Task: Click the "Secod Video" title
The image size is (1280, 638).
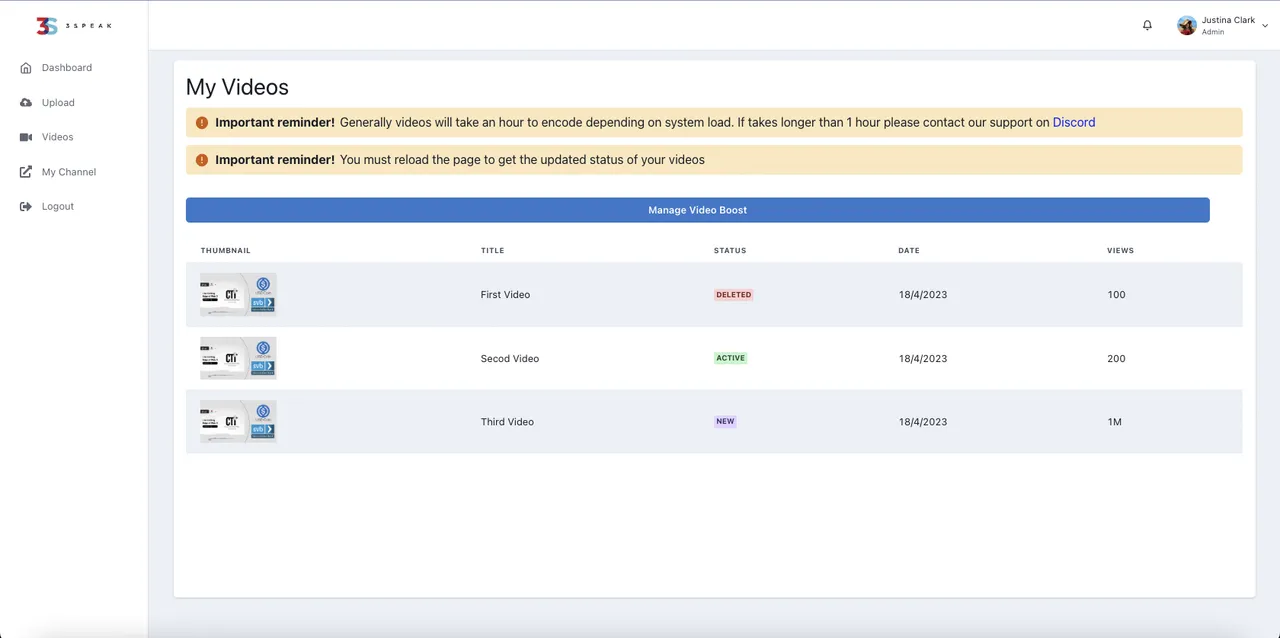Action: click(x=510, y=359)
